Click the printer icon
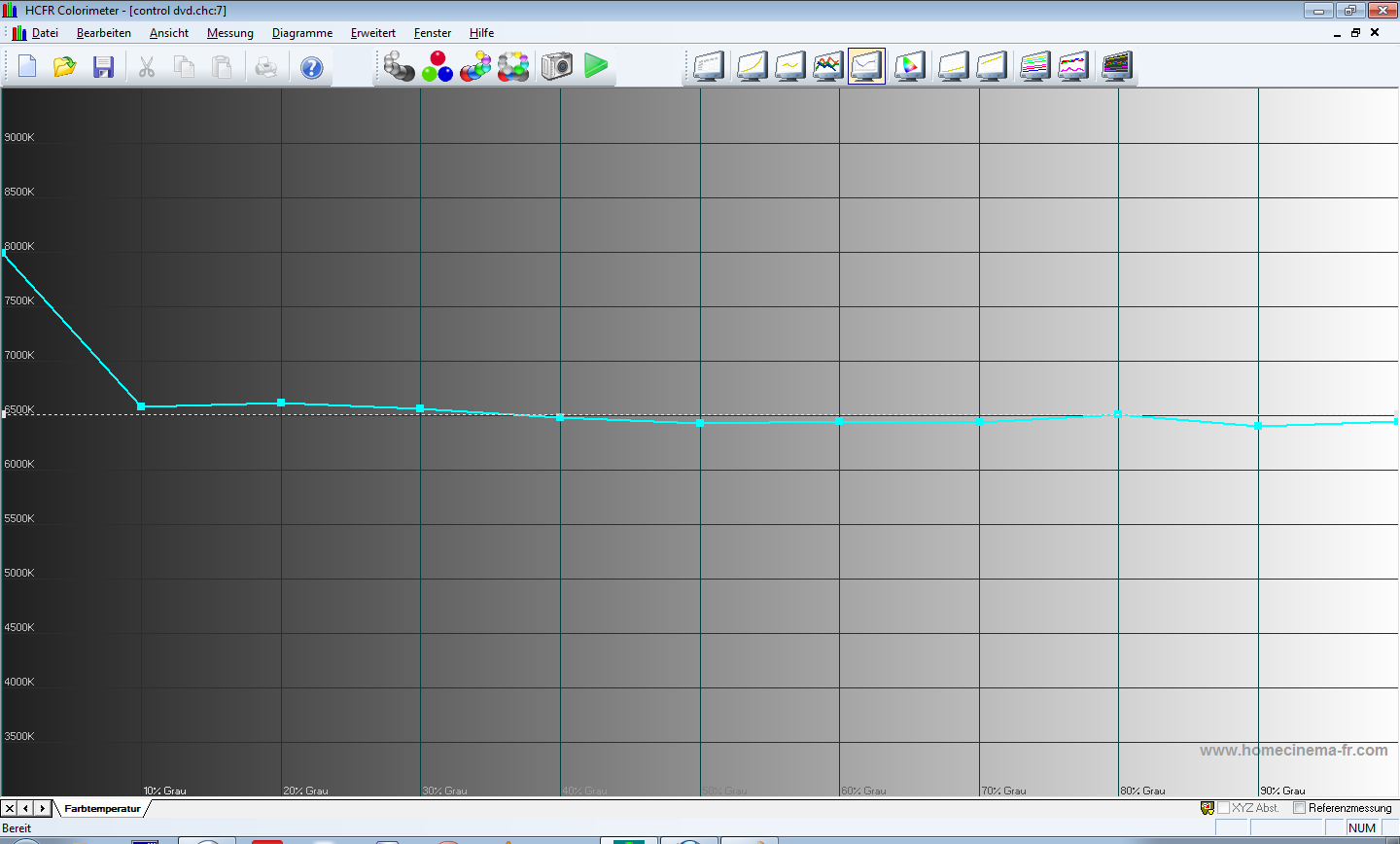Viewport: 1400px width, 844px height. (265, 66)
